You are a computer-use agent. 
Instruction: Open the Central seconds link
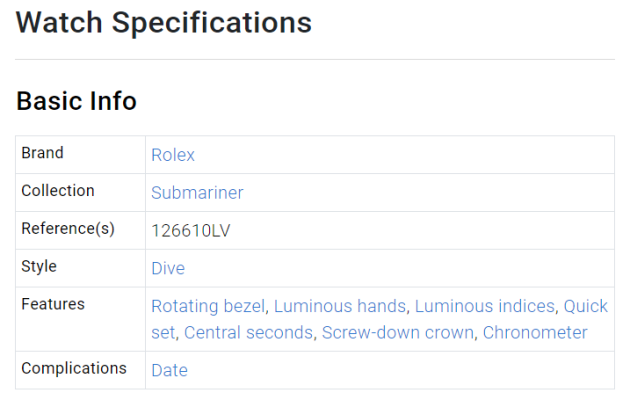click(248, 333)
